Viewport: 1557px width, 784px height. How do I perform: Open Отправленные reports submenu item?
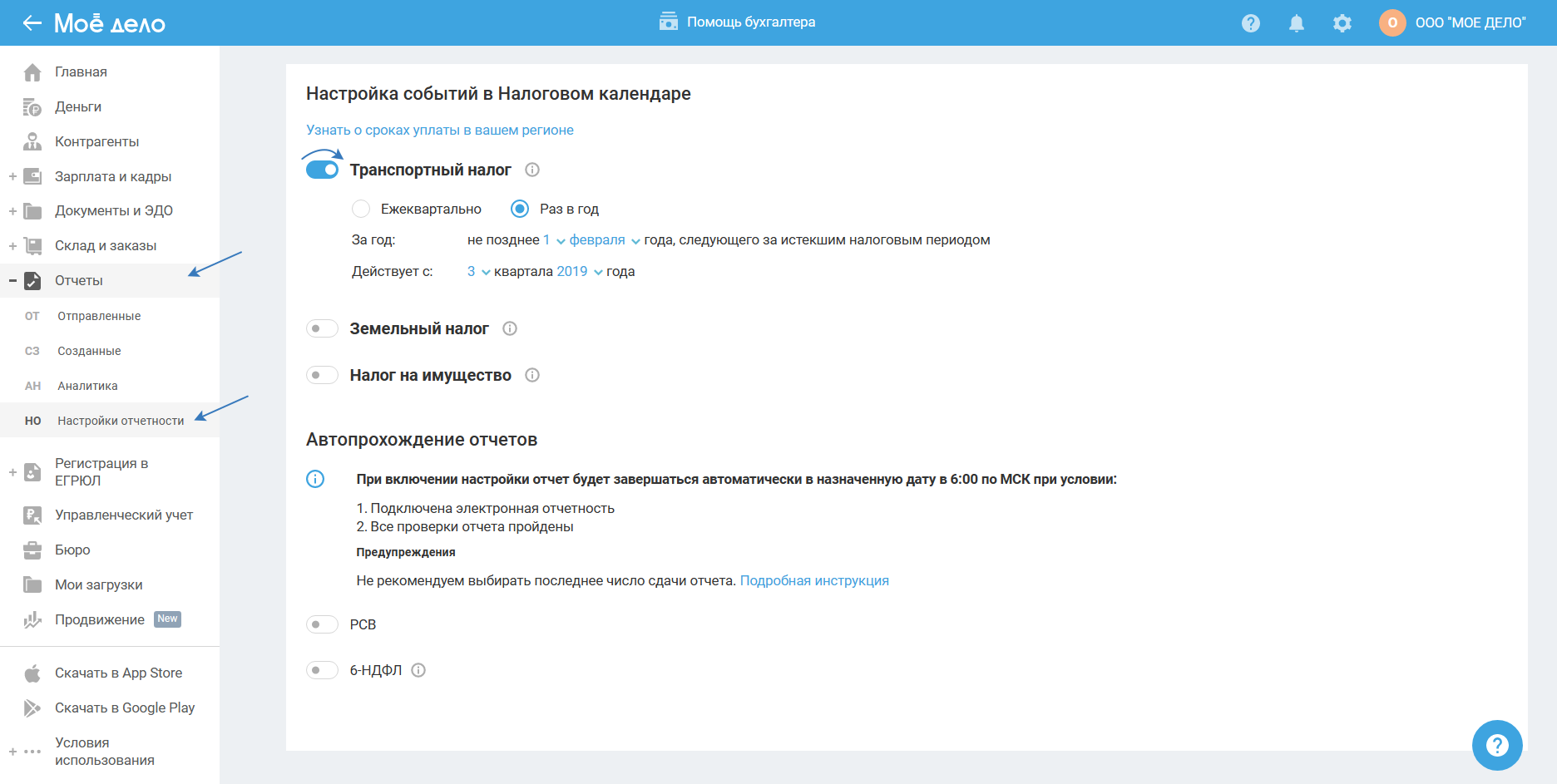click(x=99, y=316)
